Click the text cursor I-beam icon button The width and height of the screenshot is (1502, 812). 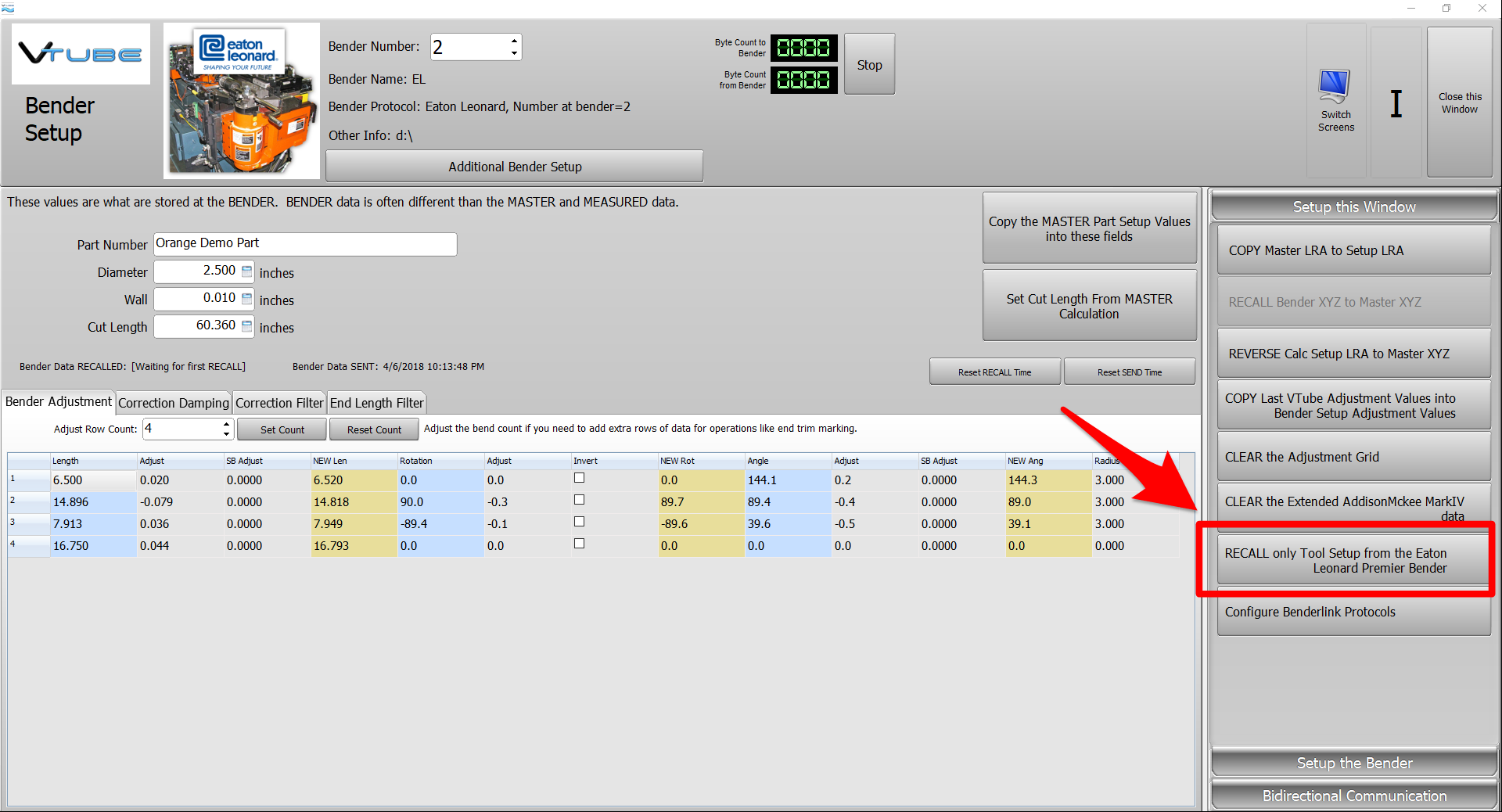point(1396,103)
